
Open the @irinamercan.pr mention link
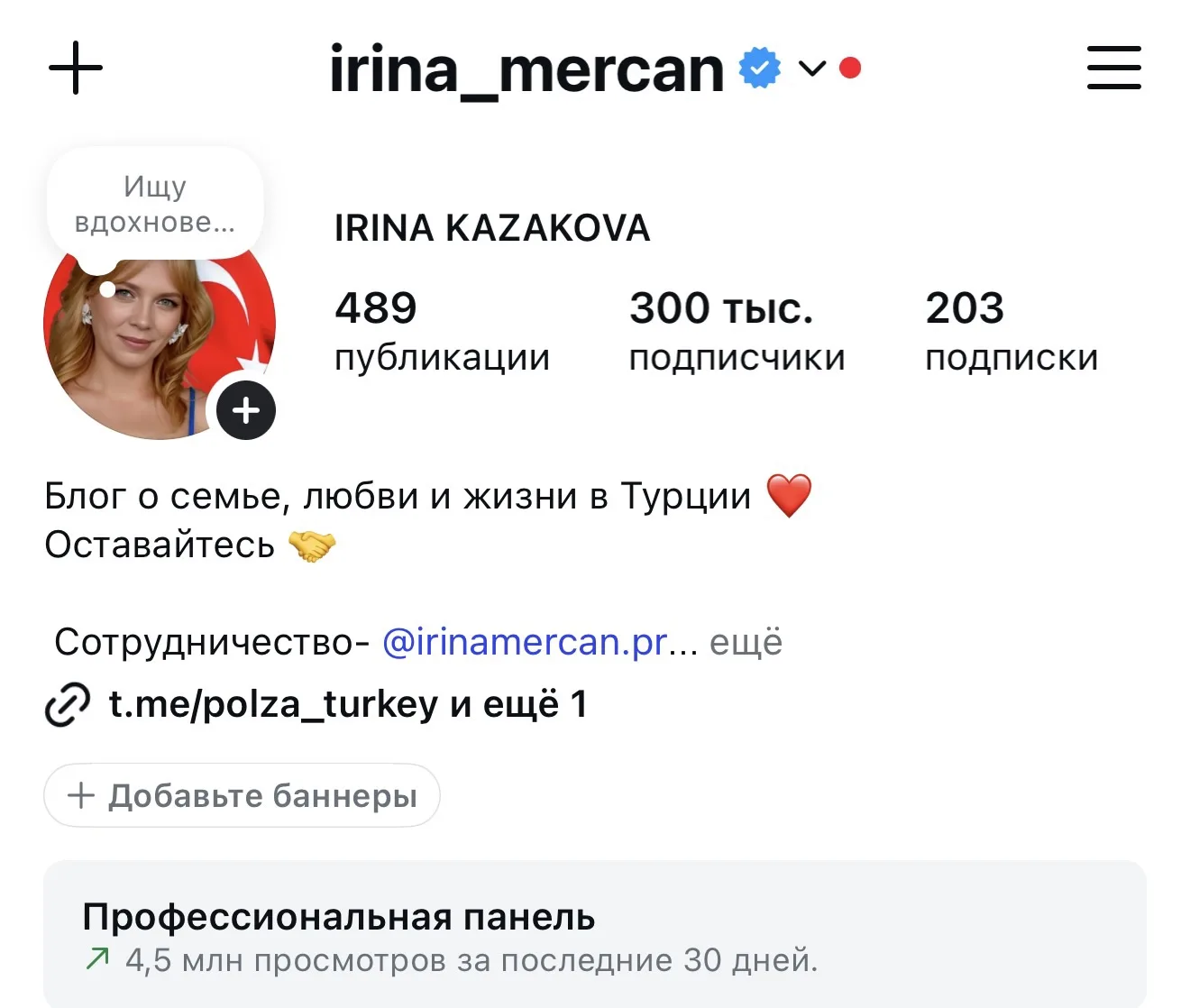coord(525,642)
